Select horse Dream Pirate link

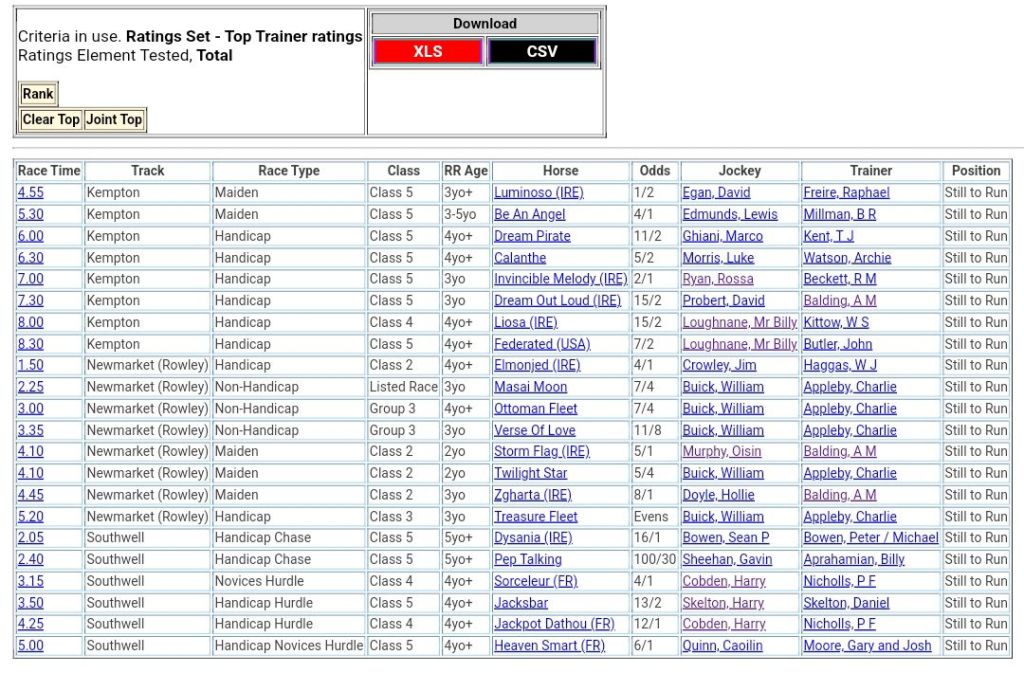click(x=532, y=236)
